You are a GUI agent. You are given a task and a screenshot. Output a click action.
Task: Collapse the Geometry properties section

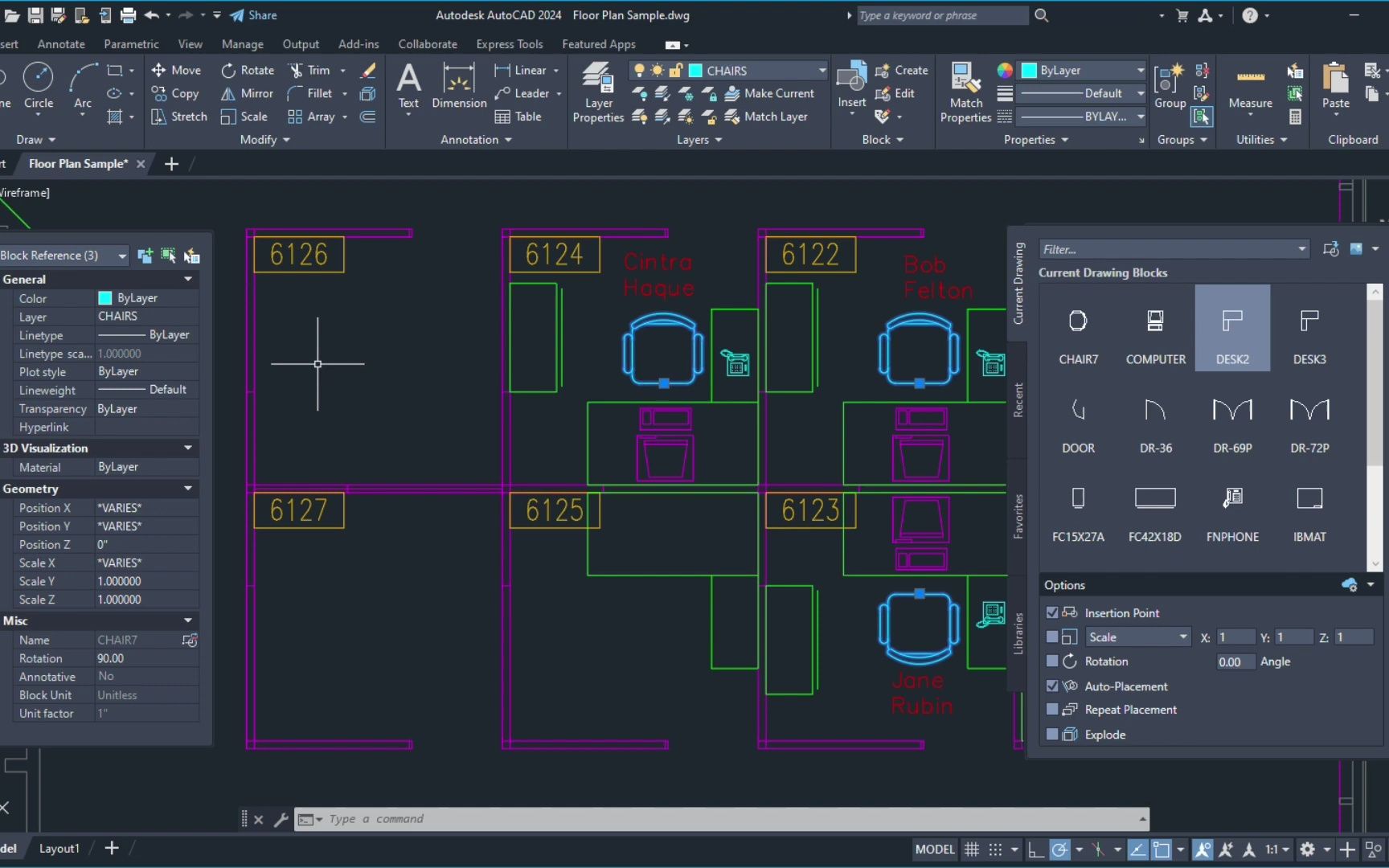[187, 489]
